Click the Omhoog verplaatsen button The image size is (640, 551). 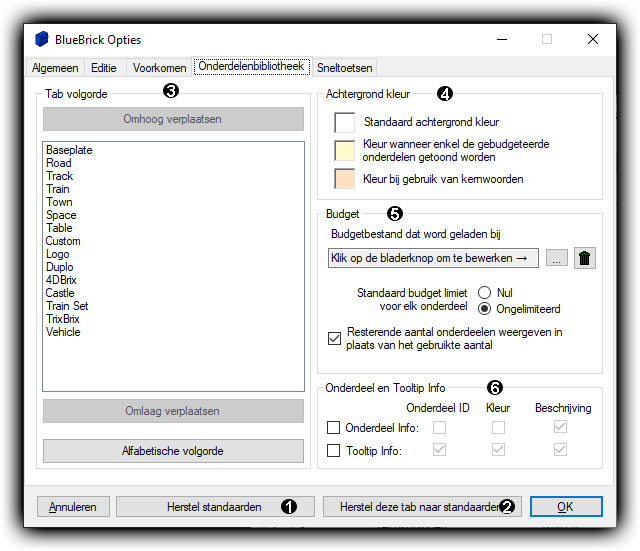pyautogui.click(x=173, y=119)
